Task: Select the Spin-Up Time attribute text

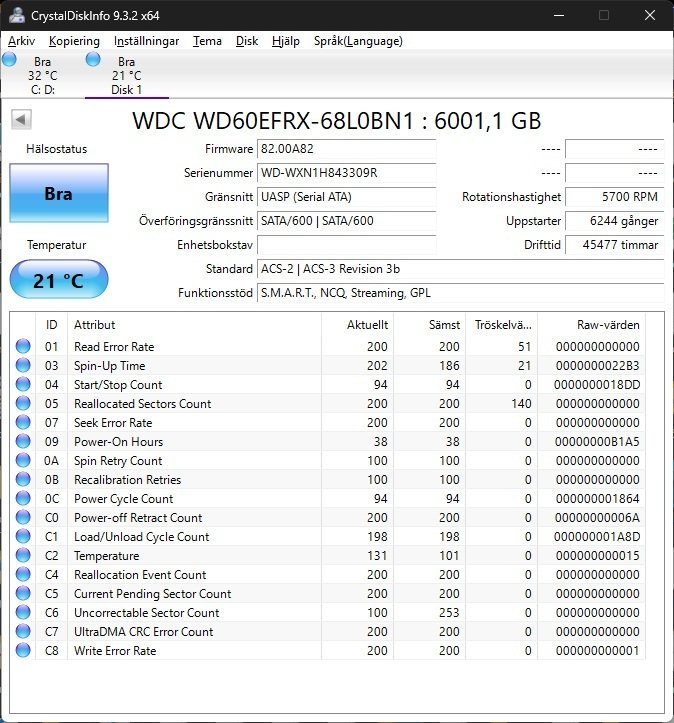Action: coord(110,366)
